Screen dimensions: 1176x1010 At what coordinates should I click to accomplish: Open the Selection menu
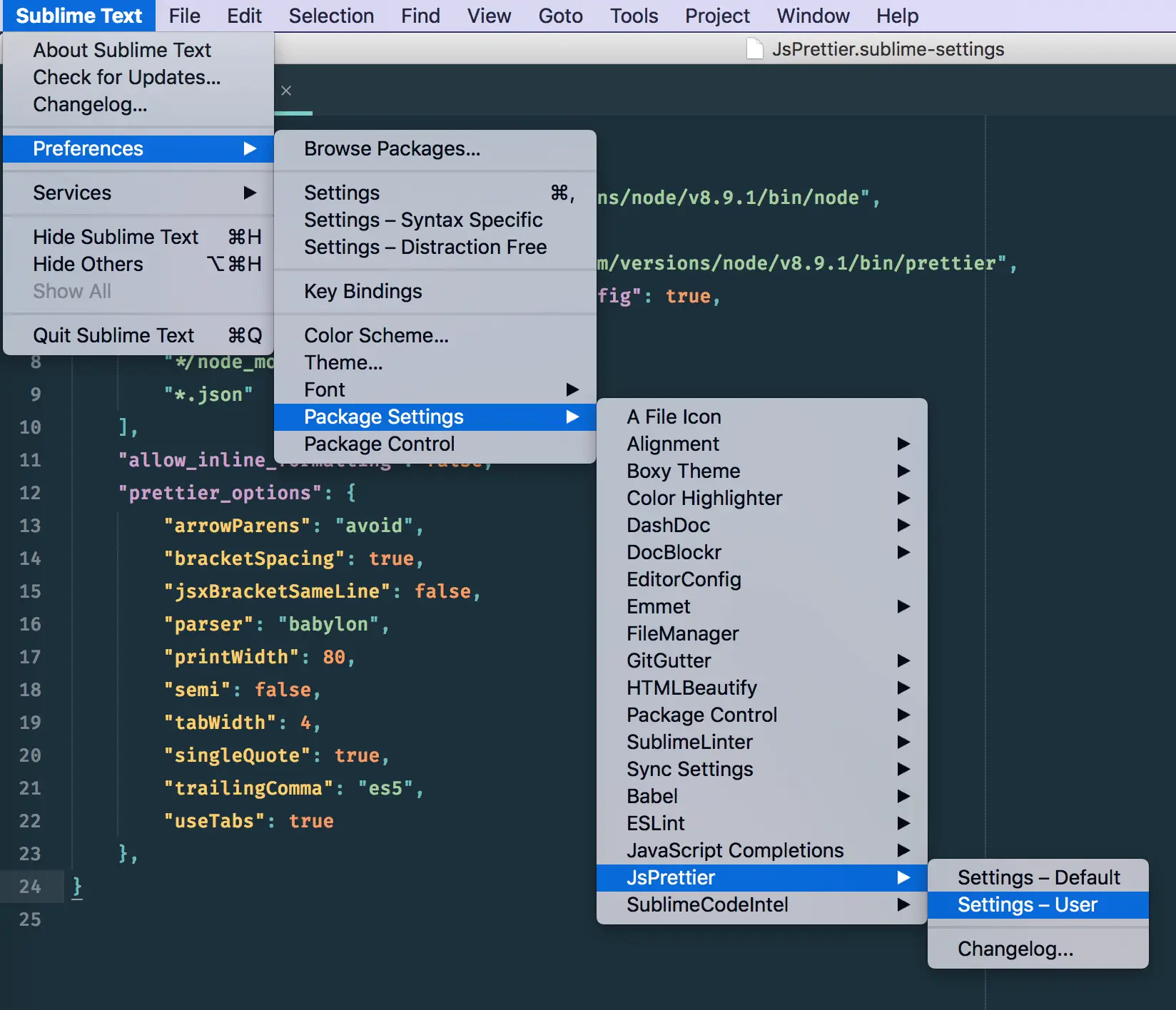tap(331, 16)
